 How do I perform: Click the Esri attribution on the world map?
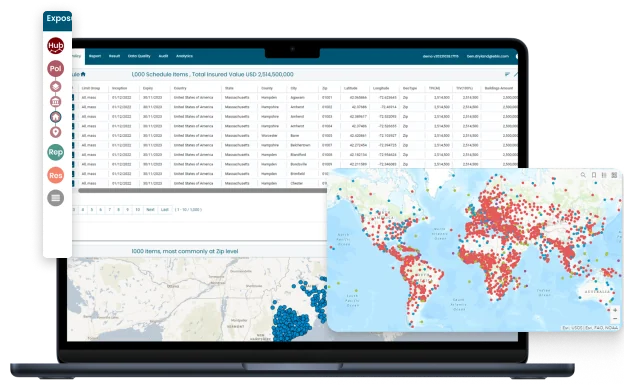(x=590, y=328)
